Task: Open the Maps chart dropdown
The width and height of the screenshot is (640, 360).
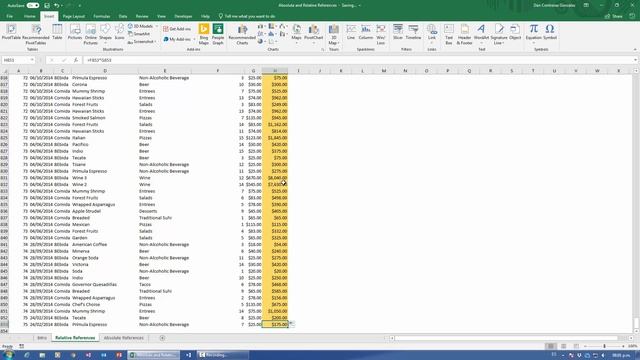Action: 297,43
